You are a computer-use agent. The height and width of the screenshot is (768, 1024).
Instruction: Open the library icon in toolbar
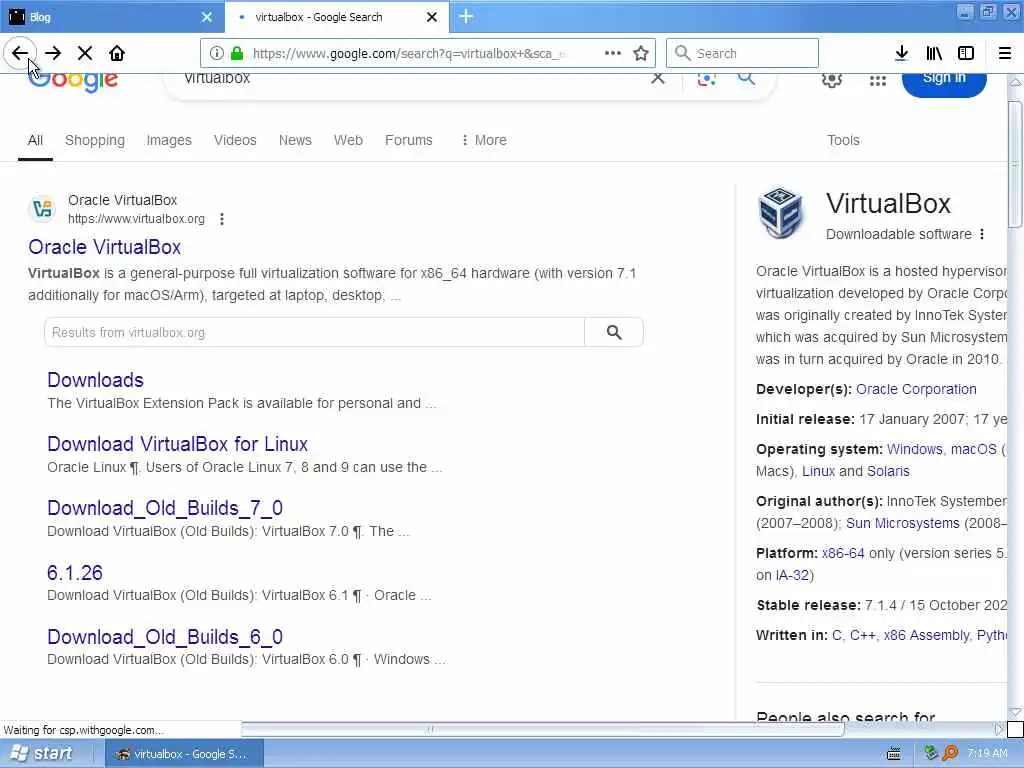(x=934, y=53)
